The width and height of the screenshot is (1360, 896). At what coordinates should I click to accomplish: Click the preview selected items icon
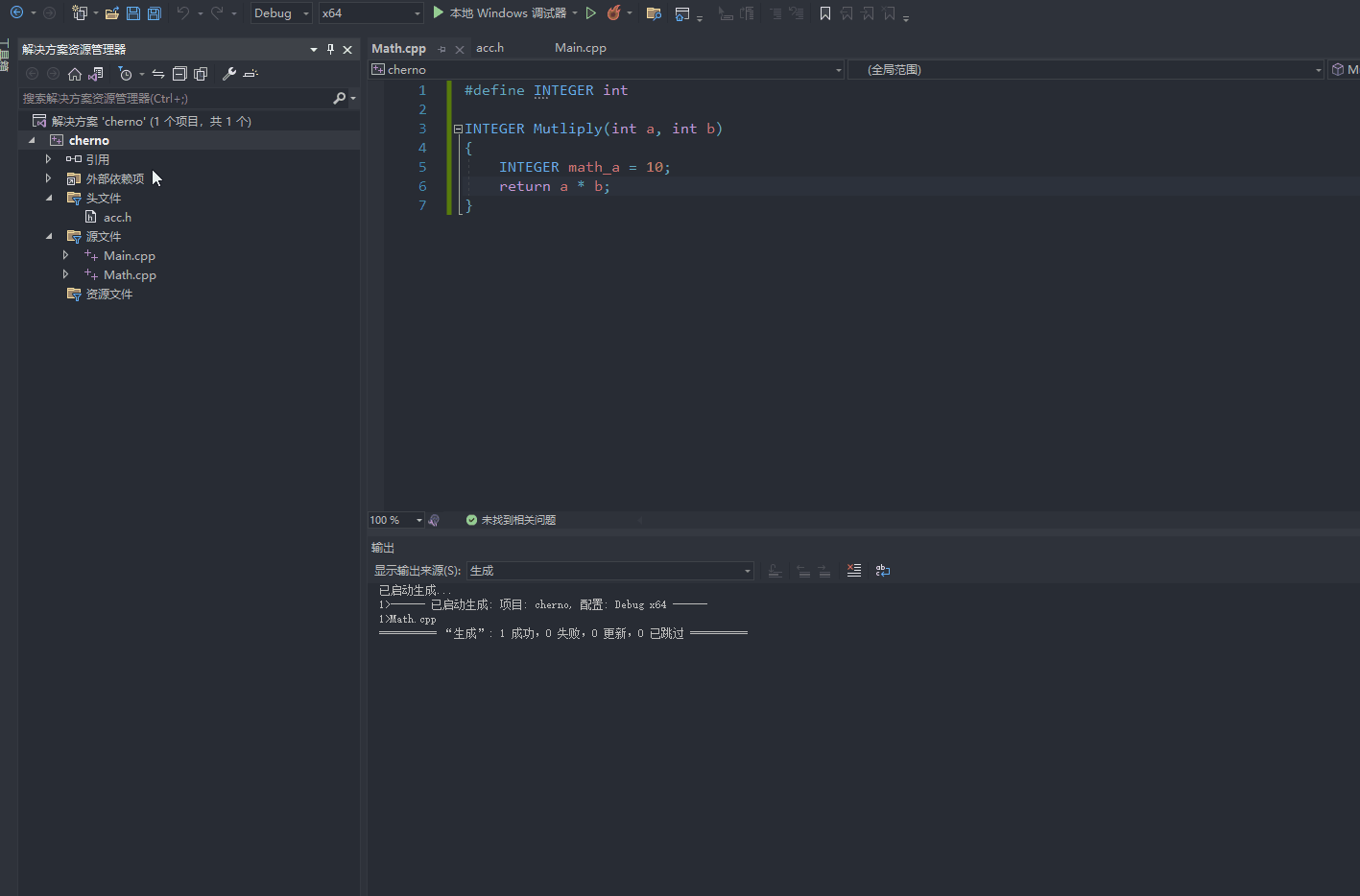251,74
